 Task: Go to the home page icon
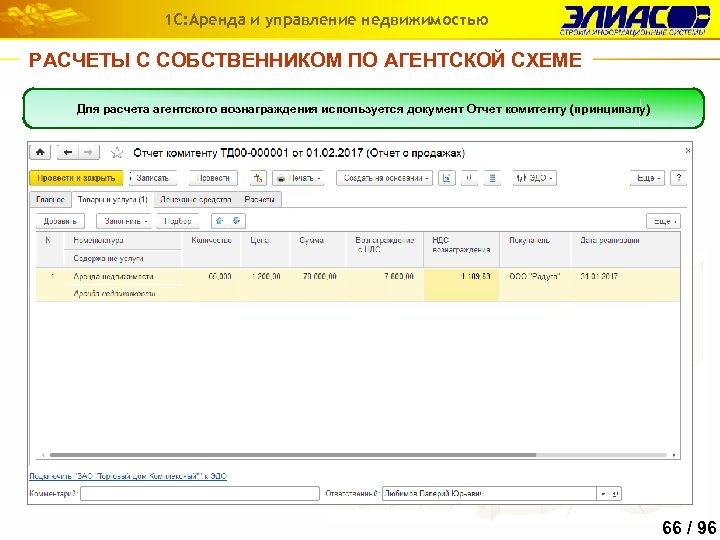click(40, 152)
